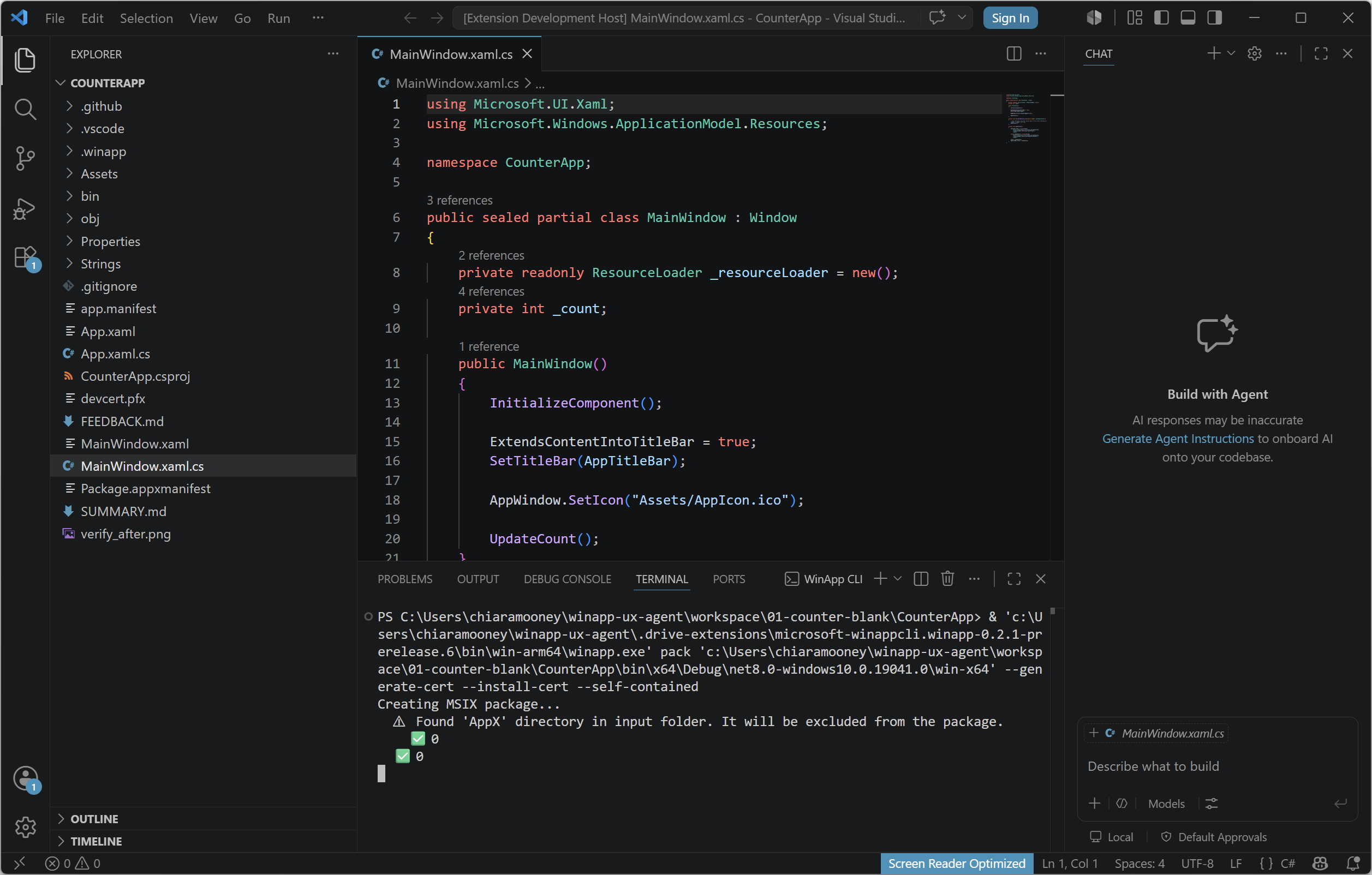This screenshot has height=875, width=1372.
Task: Open the Source Control view
Action: click(25, 158)
